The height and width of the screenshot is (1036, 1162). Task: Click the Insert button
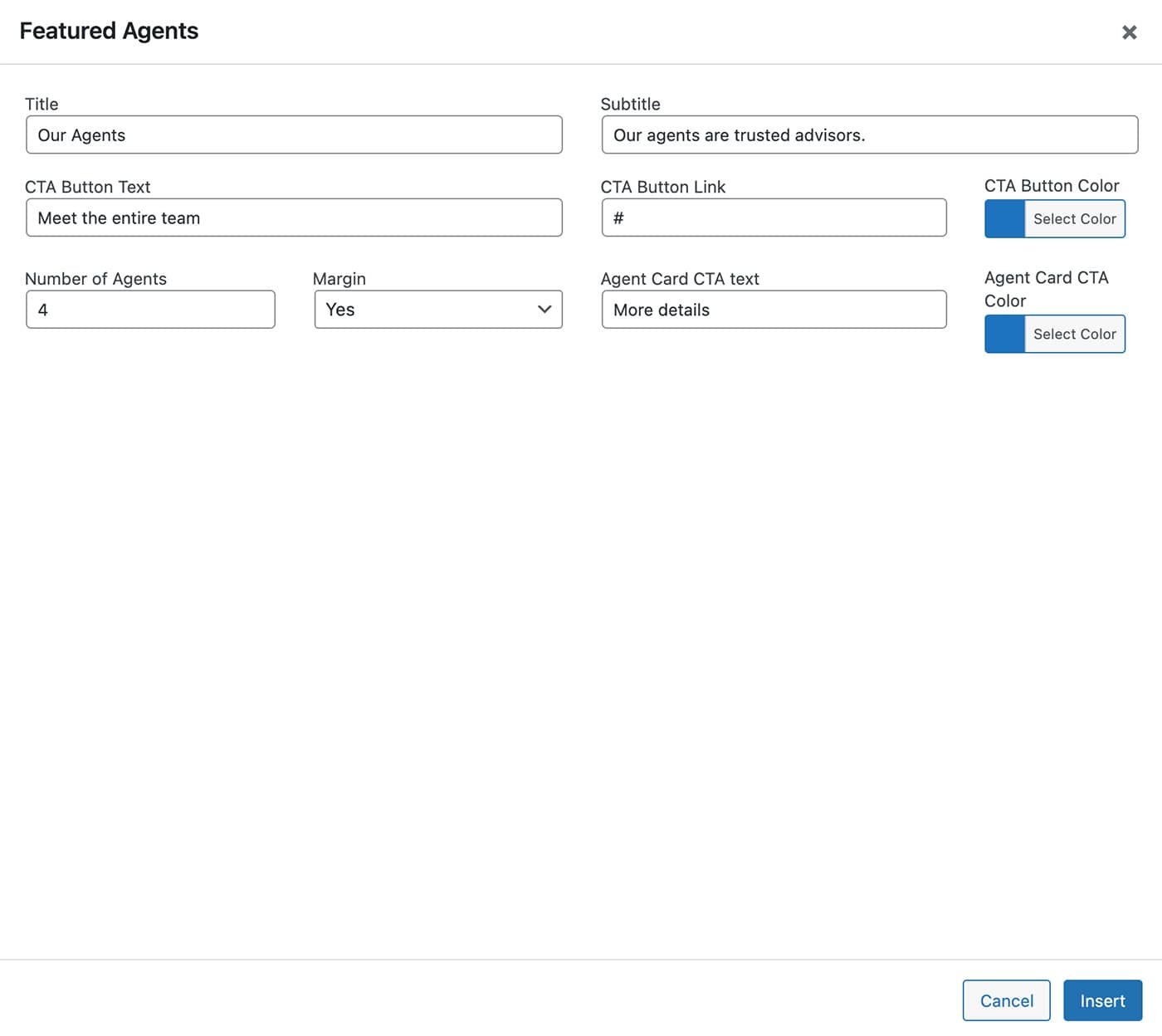(x=1102, y=1000)
